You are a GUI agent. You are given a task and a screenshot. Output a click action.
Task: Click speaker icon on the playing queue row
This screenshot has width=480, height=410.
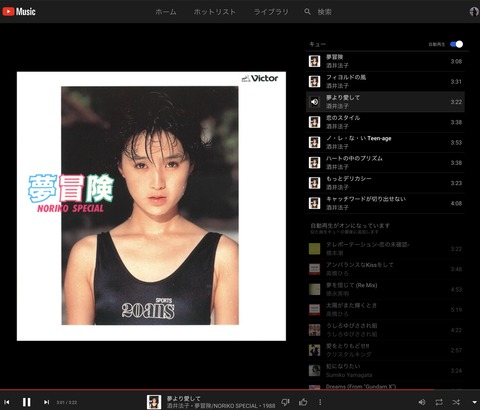pyautogui.click(x=314, y=102)
